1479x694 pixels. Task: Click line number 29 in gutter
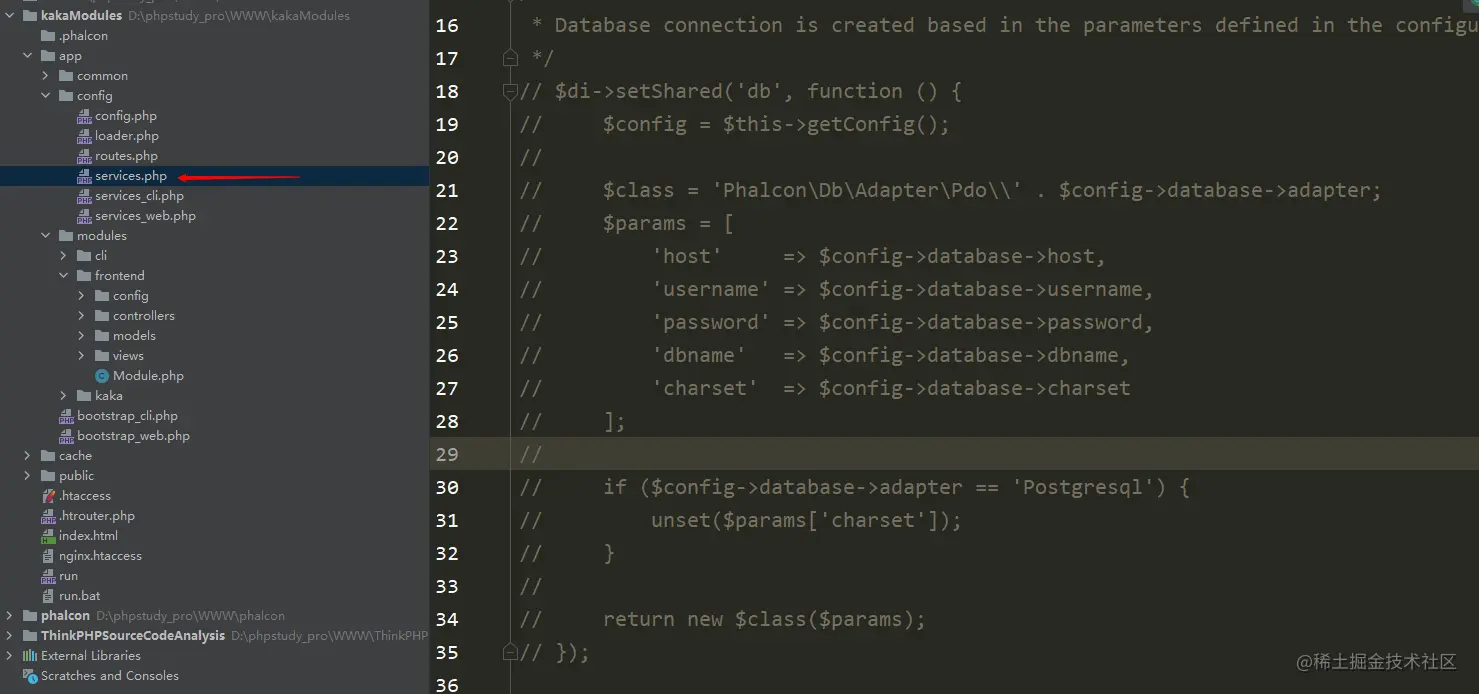[447, 454]
